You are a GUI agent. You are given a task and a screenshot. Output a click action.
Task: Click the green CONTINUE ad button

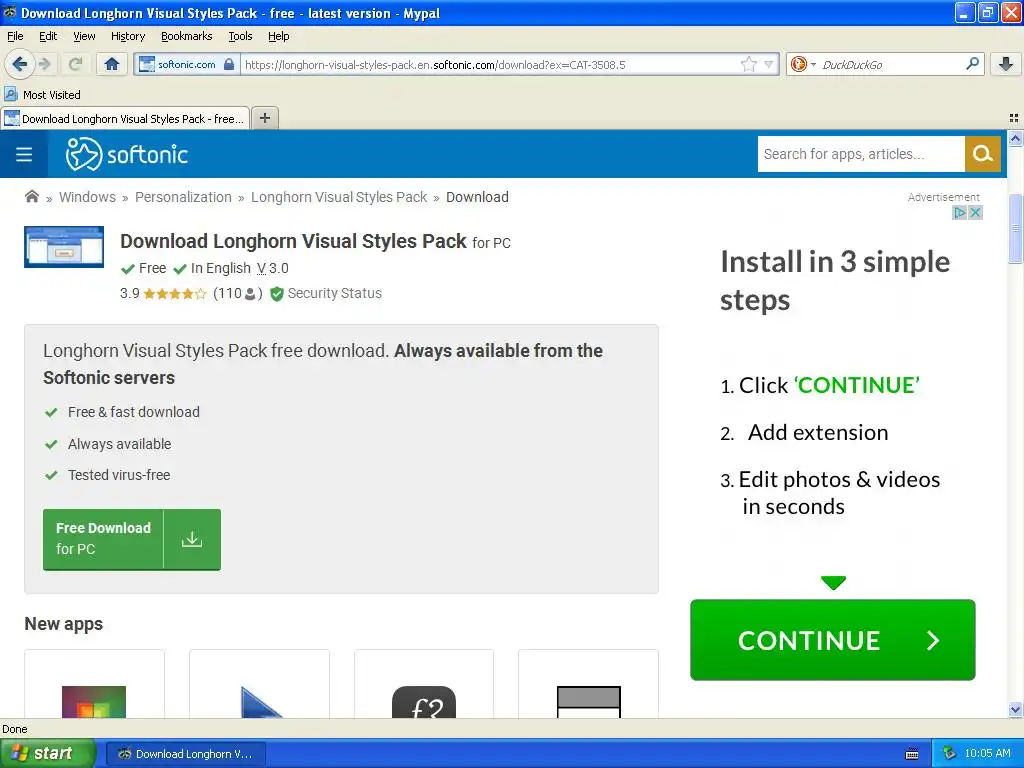click(833, 640)
